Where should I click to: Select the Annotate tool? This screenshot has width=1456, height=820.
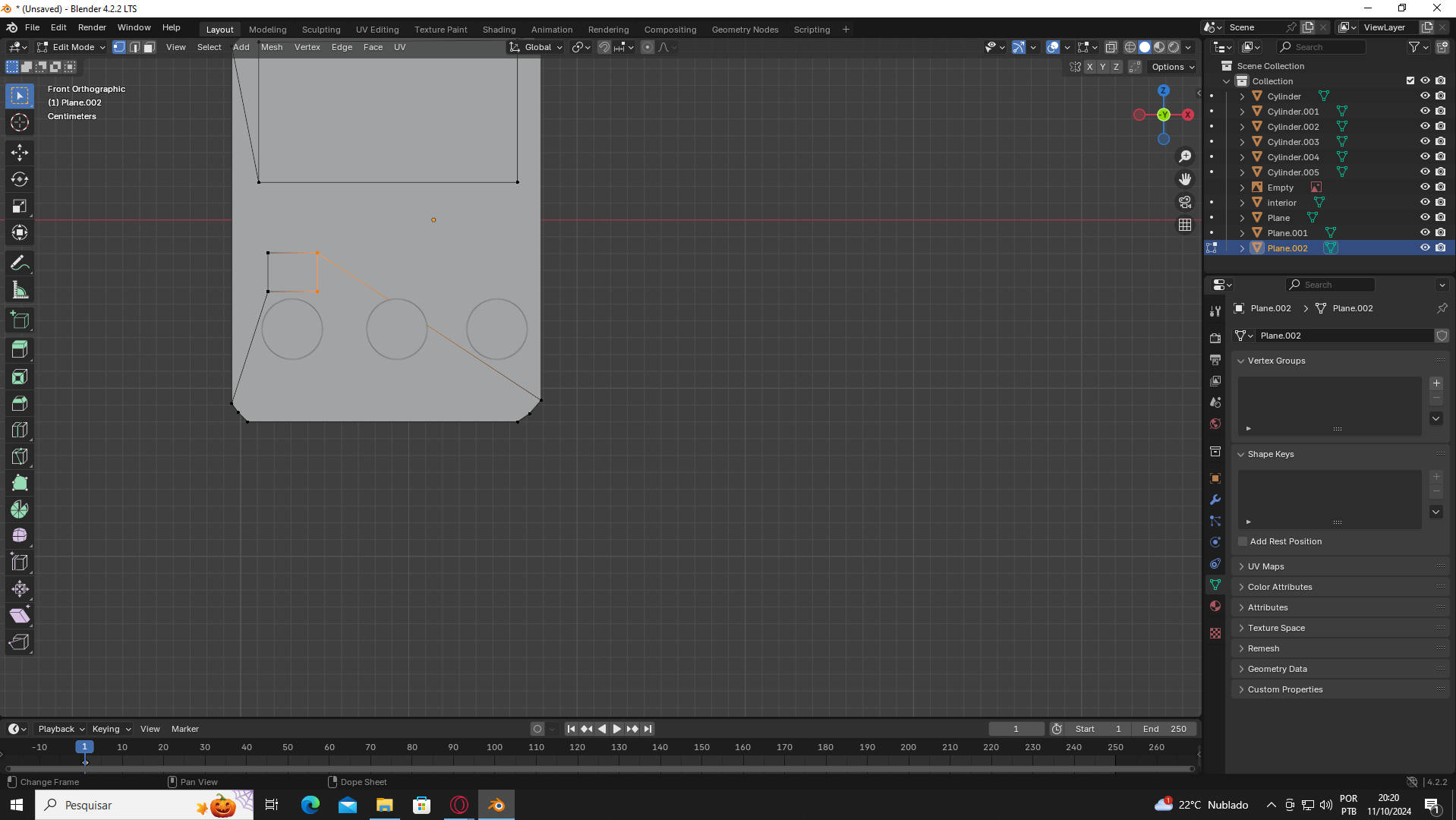coord(20,263)
